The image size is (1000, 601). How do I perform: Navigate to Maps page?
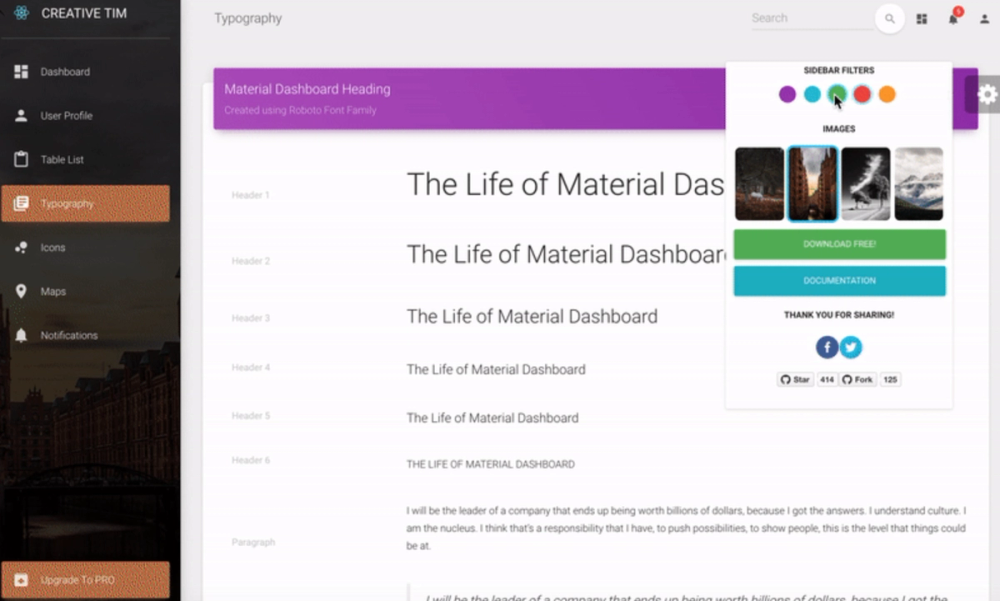tap(85, 292)
